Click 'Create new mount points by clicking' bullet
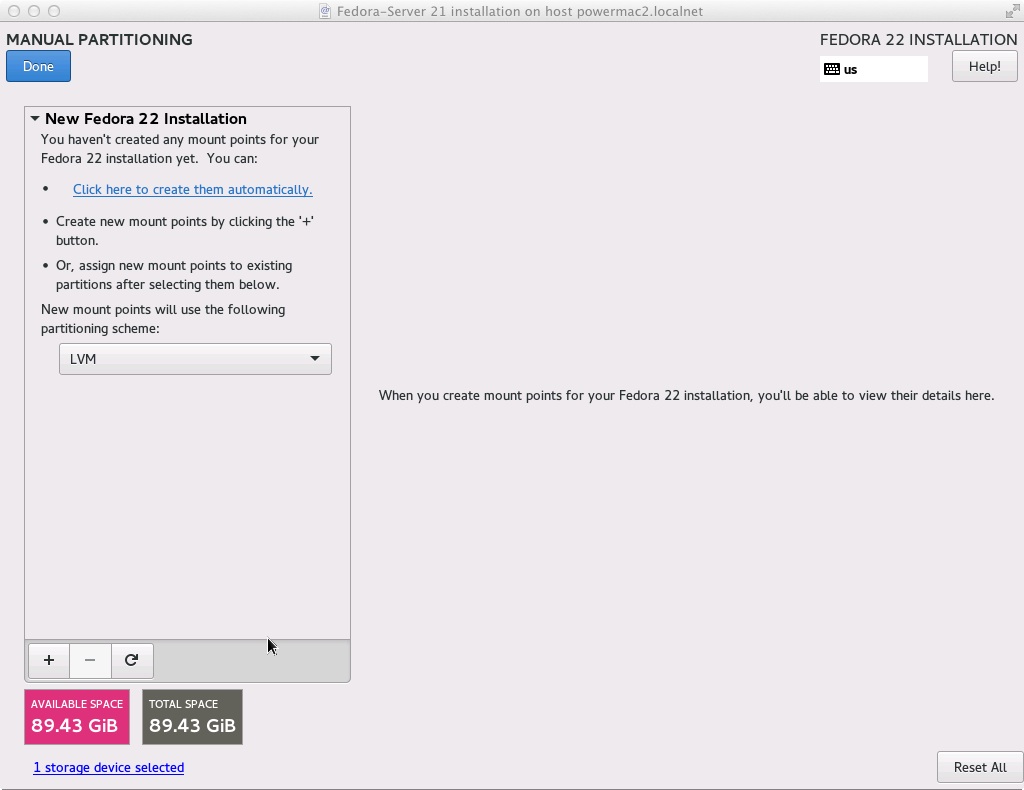1024x790 pixels. 185,230
